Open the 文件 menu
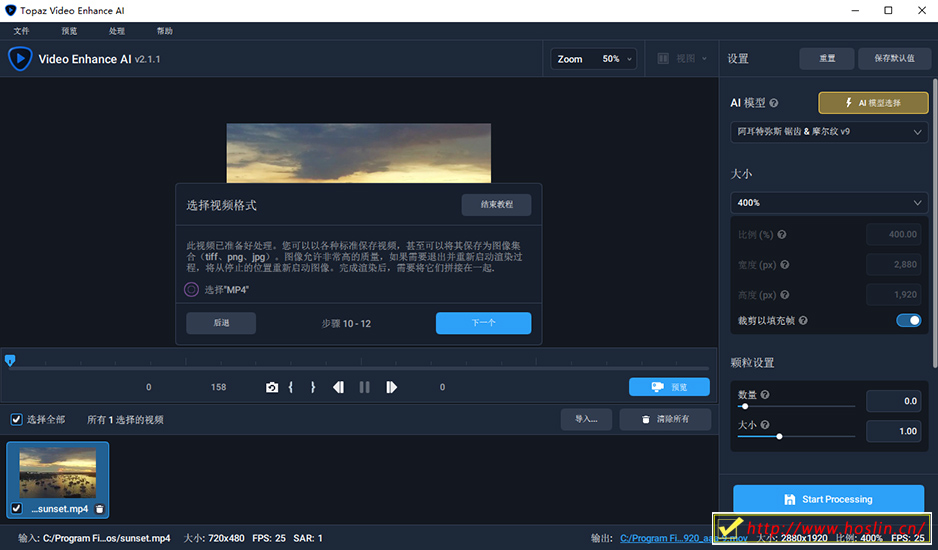Viewport: 938px width, 550px height. (x=22, y=31)
